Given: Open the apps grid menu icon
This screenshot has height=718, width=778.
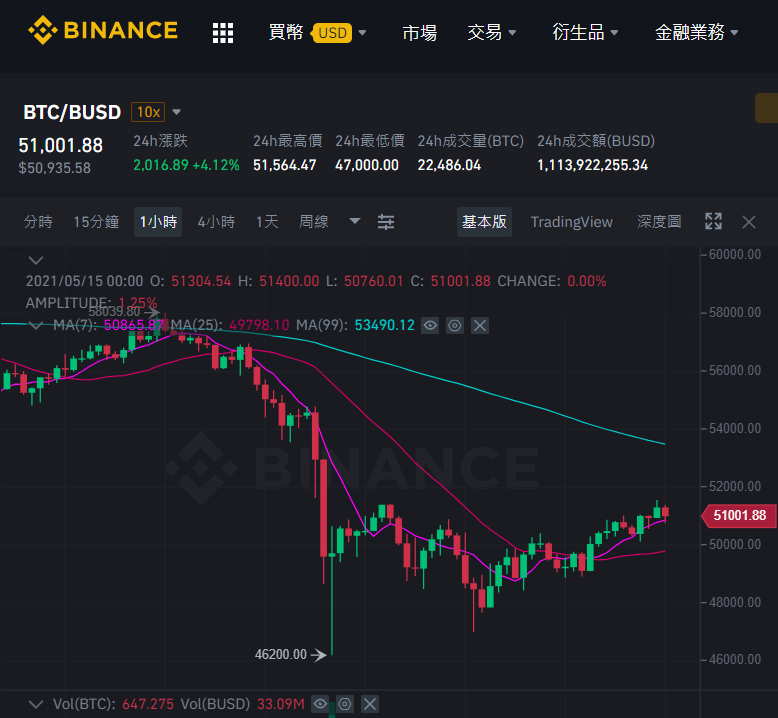Looking at the screenshot, I should (223, 33).
